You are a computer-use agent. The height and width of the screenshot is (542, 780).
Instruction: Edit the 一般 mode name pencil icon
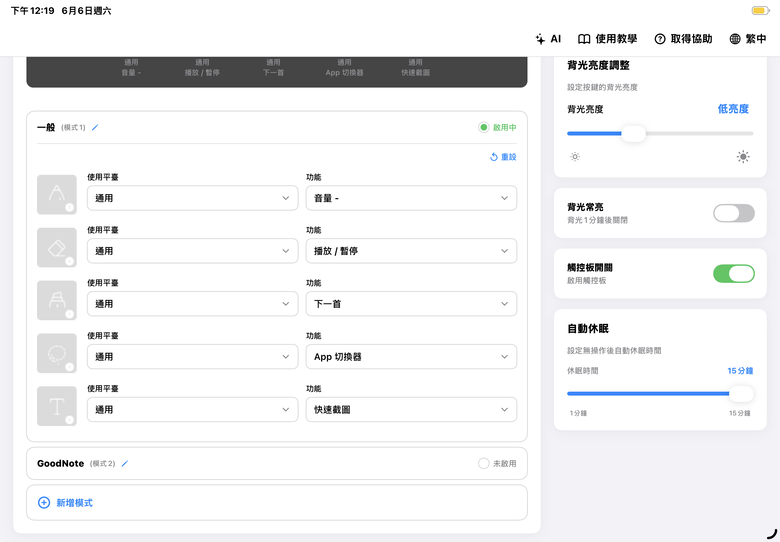click(95, 128)
